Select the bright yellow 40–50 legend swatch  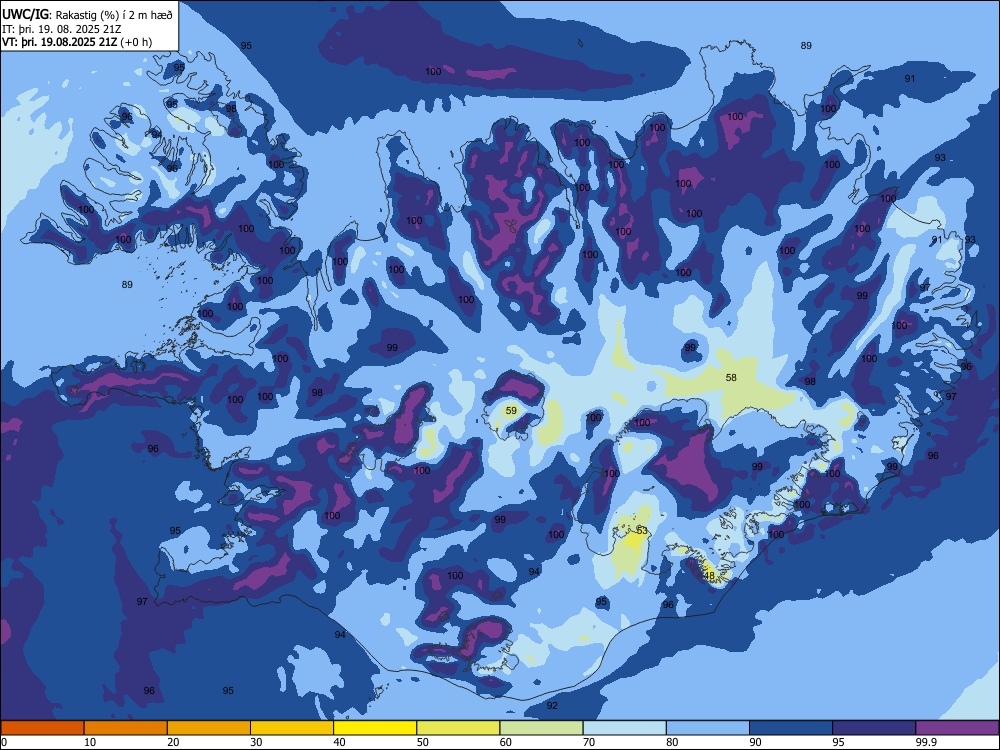(375, 728)
